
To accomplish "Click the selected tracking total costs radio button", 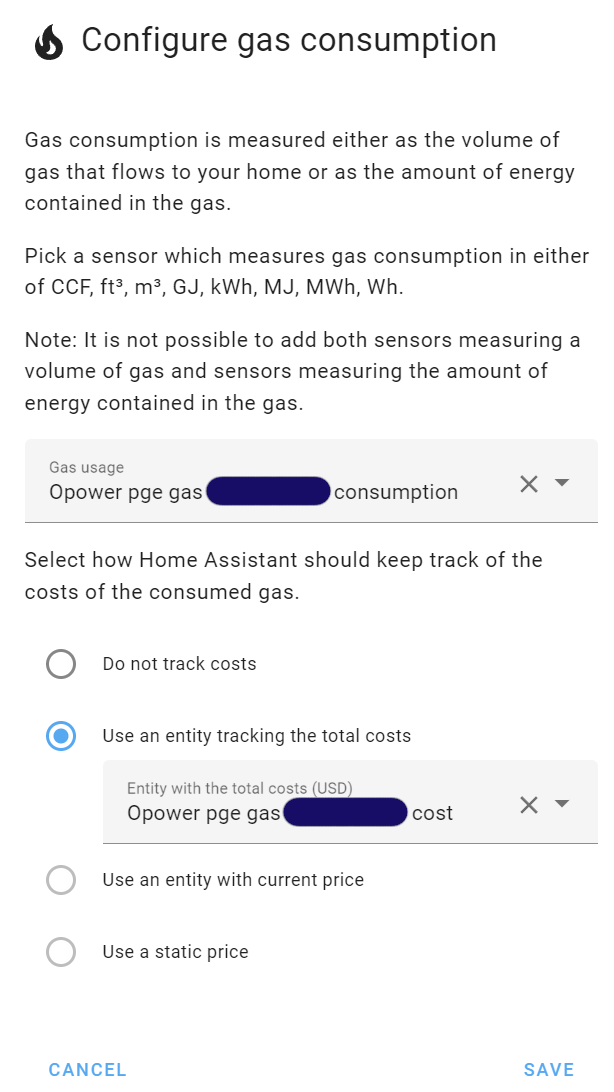I will point(61,736).
